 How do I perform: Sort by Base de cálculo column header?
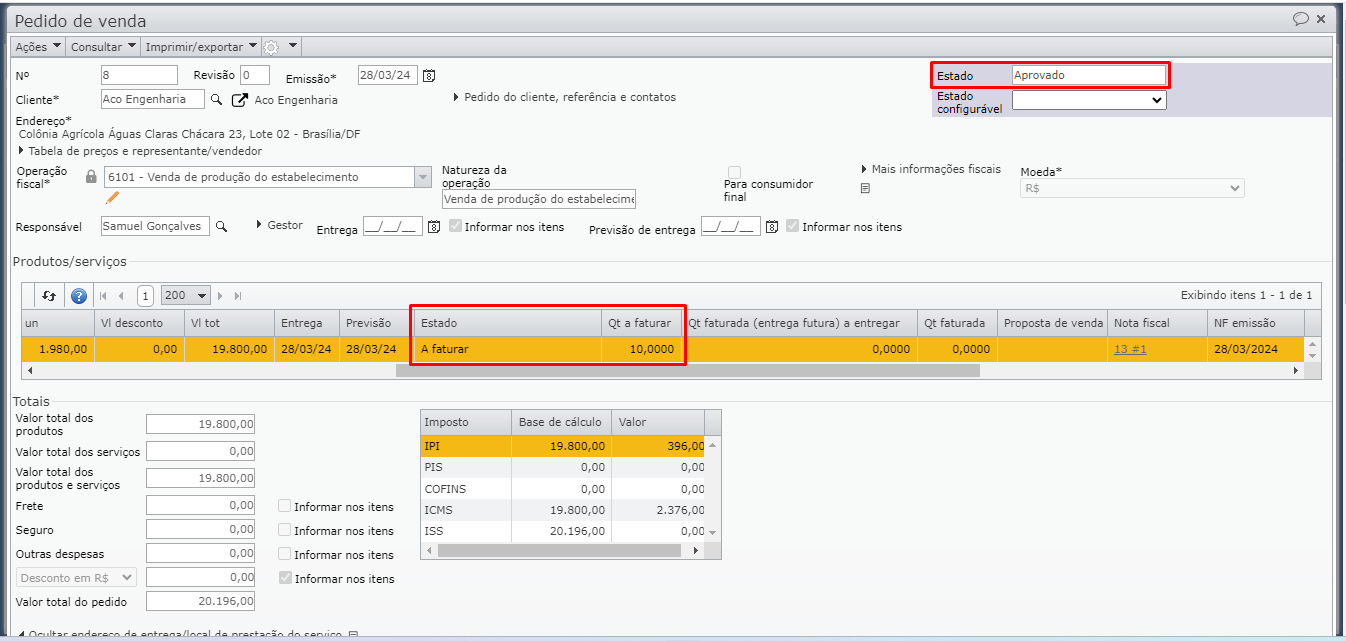(561, 422)
